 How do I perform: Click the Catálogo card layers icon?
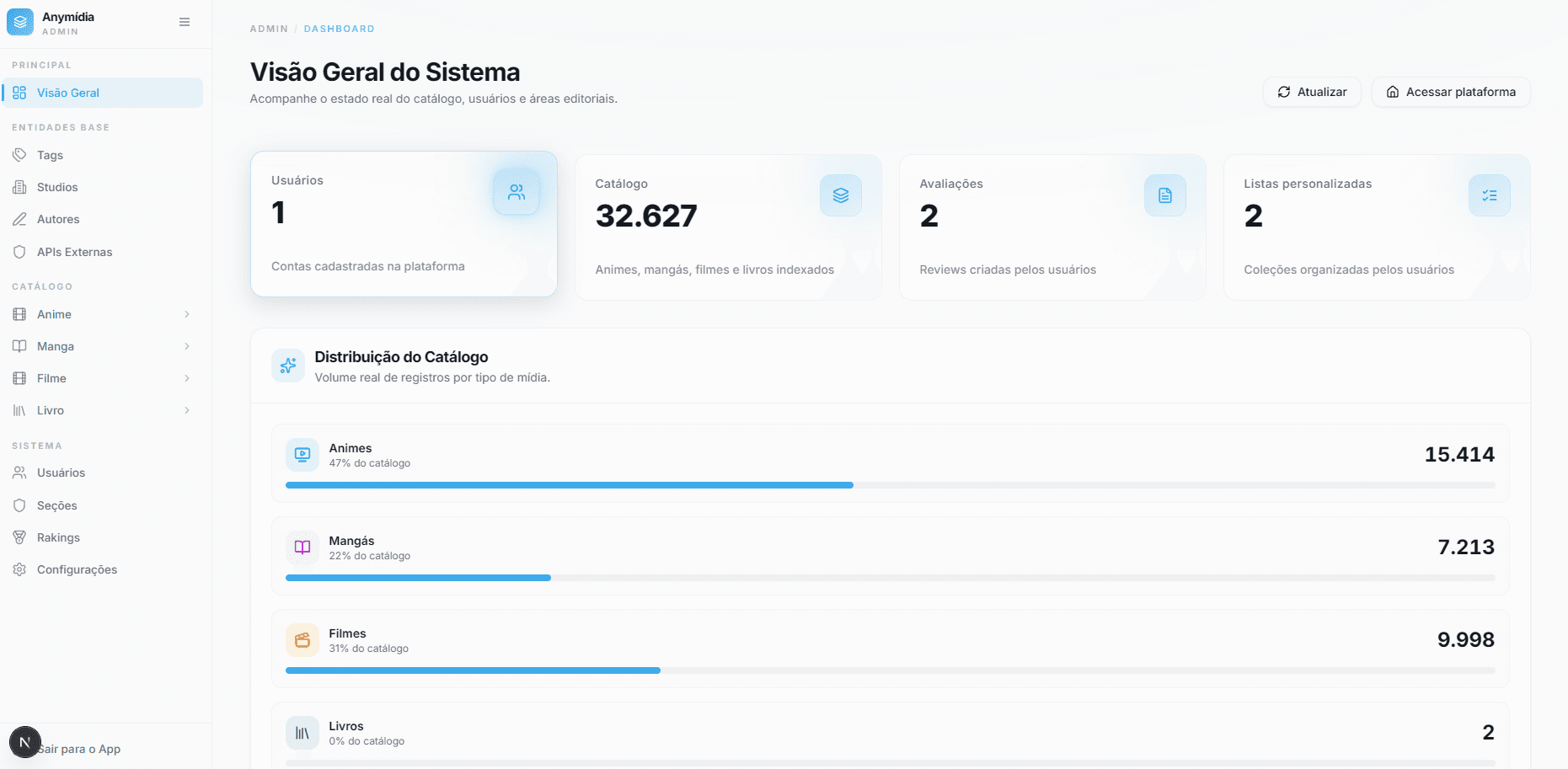click(841, 195)
